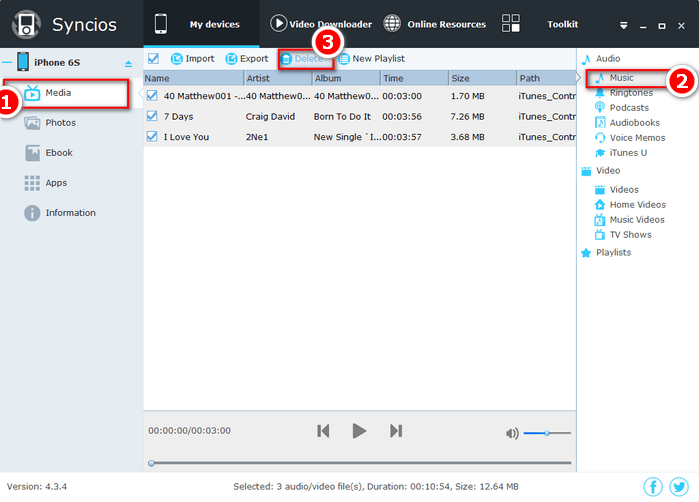Open the TV Shows icon

click(x=600, y=235)
